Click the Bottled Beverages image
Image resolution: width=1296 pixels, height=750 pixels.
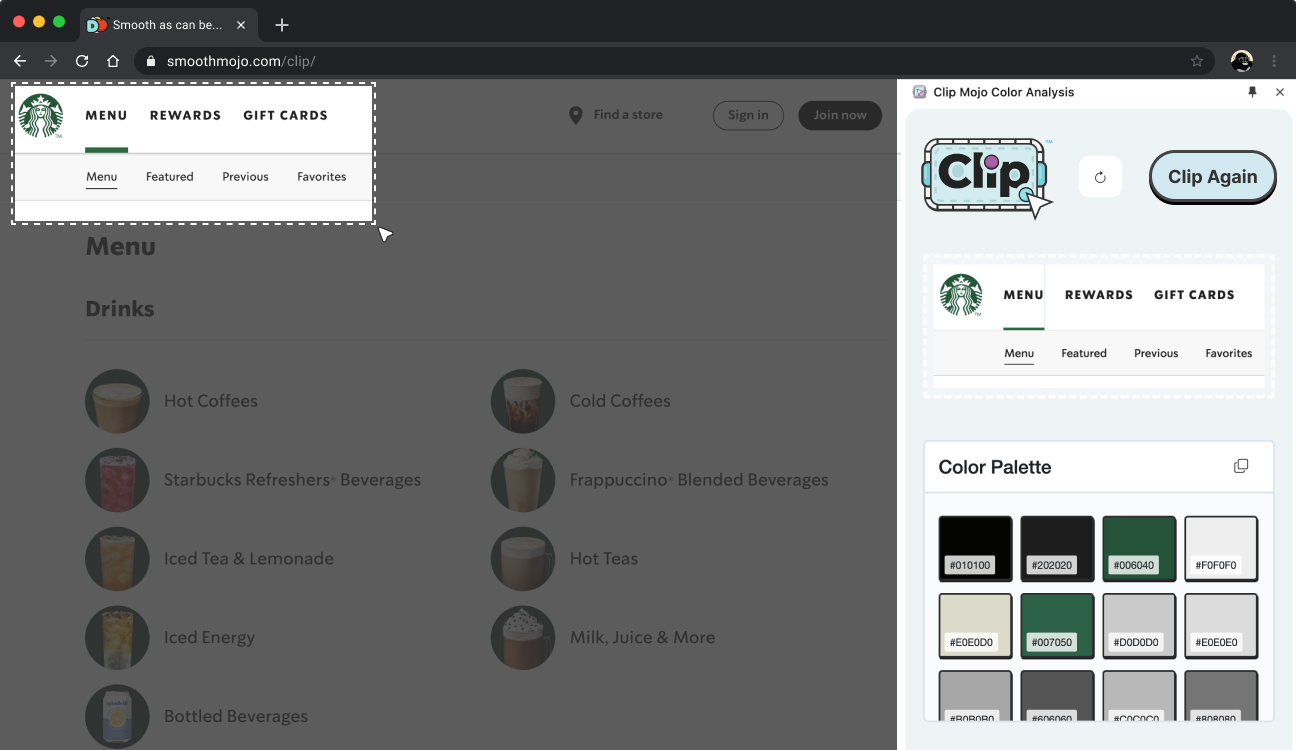(117, 716)
